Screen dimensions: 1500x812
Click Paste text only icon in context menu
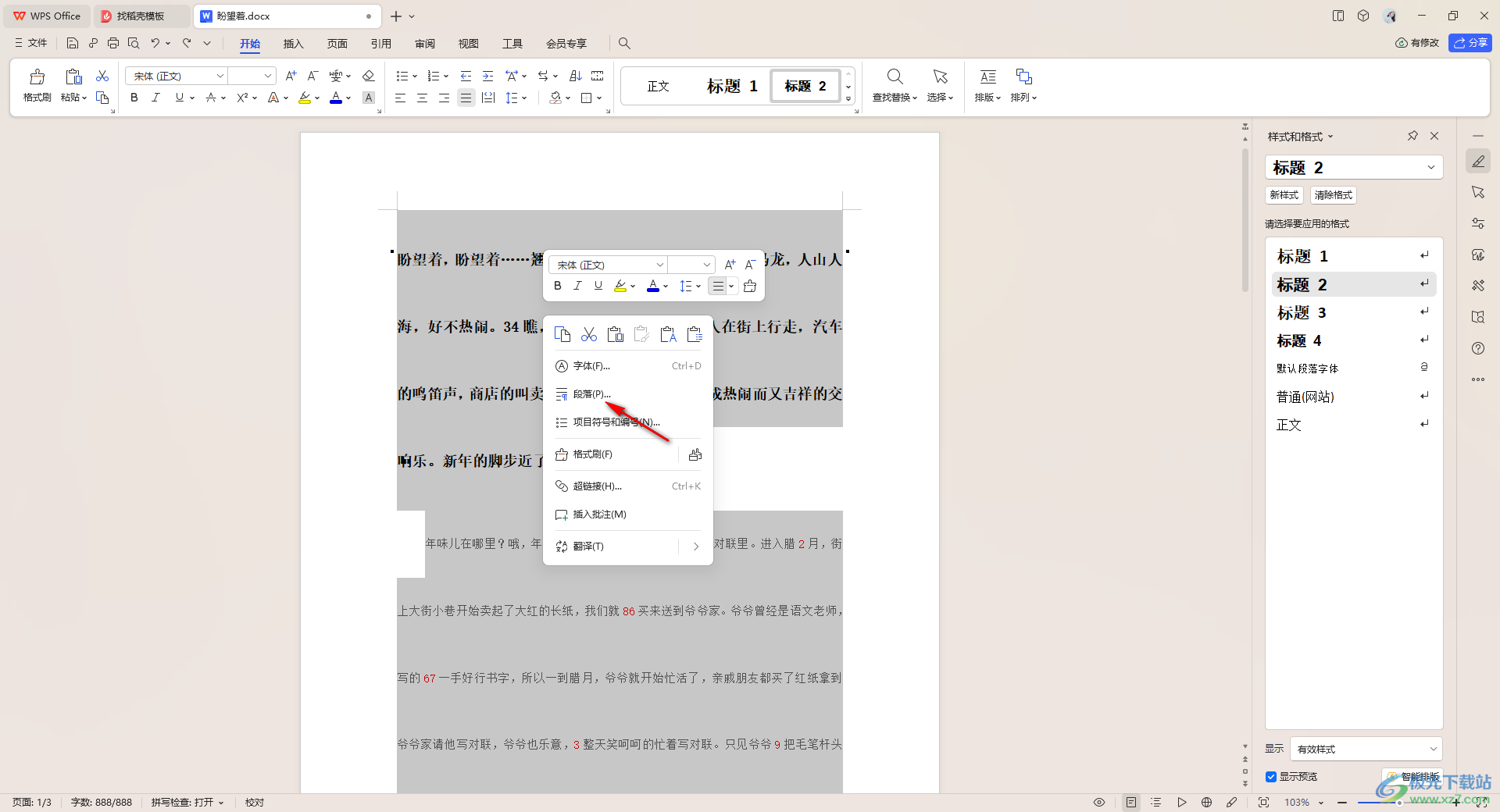(669, 335)
